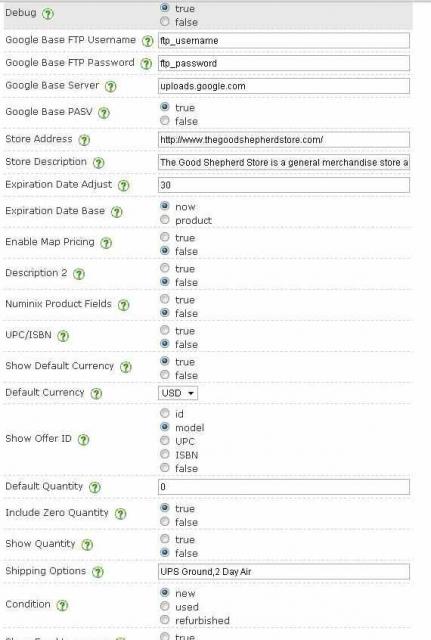Click the Google Base FTP Password field
Viewport: 431px width, 640px height.
click(x=284, y=63)
